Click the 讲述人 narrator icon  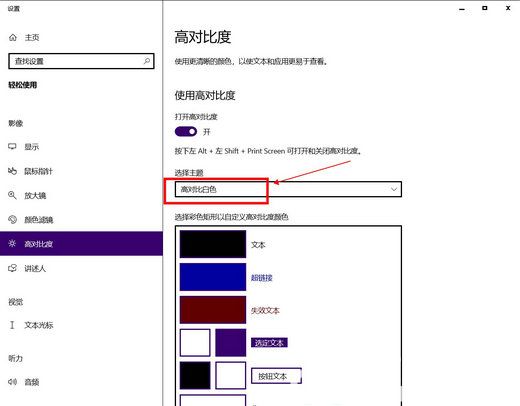[x=12, y=268]
